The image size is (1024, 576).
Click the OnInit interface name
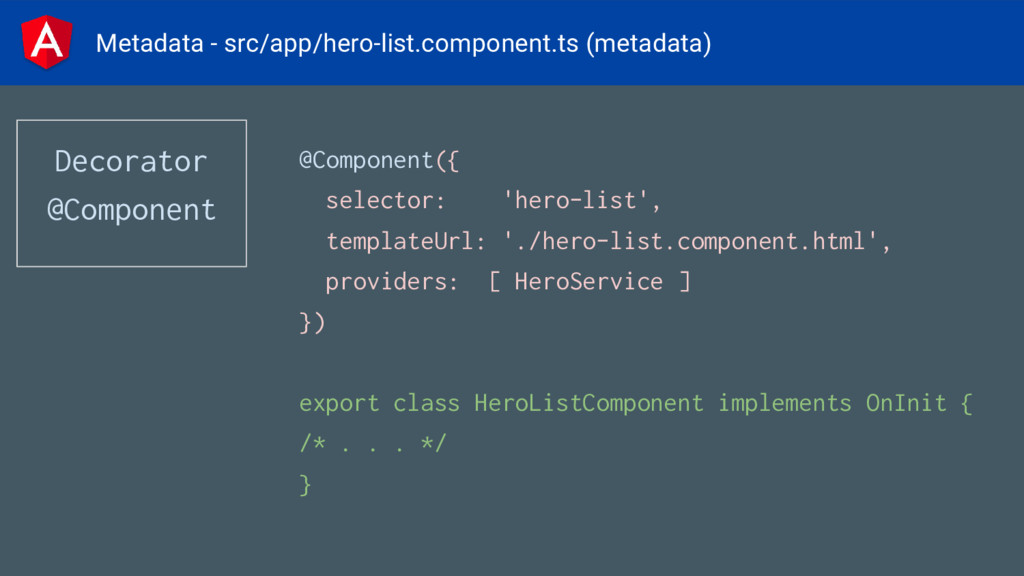(906, 403)
